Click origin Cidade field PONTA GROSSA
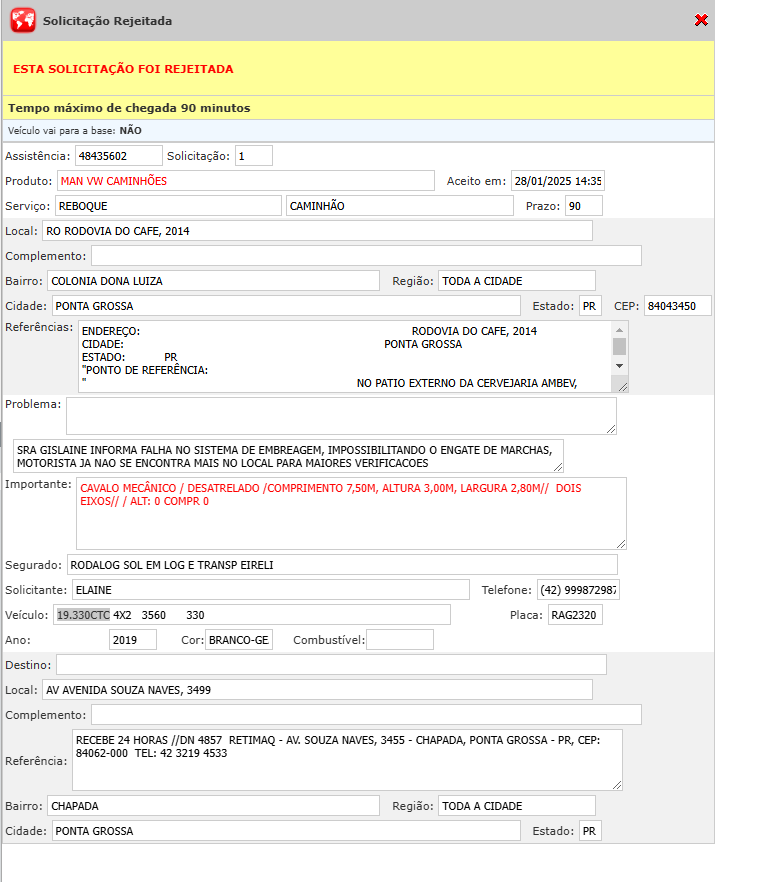The image size is (758, 882). [286, 305]
